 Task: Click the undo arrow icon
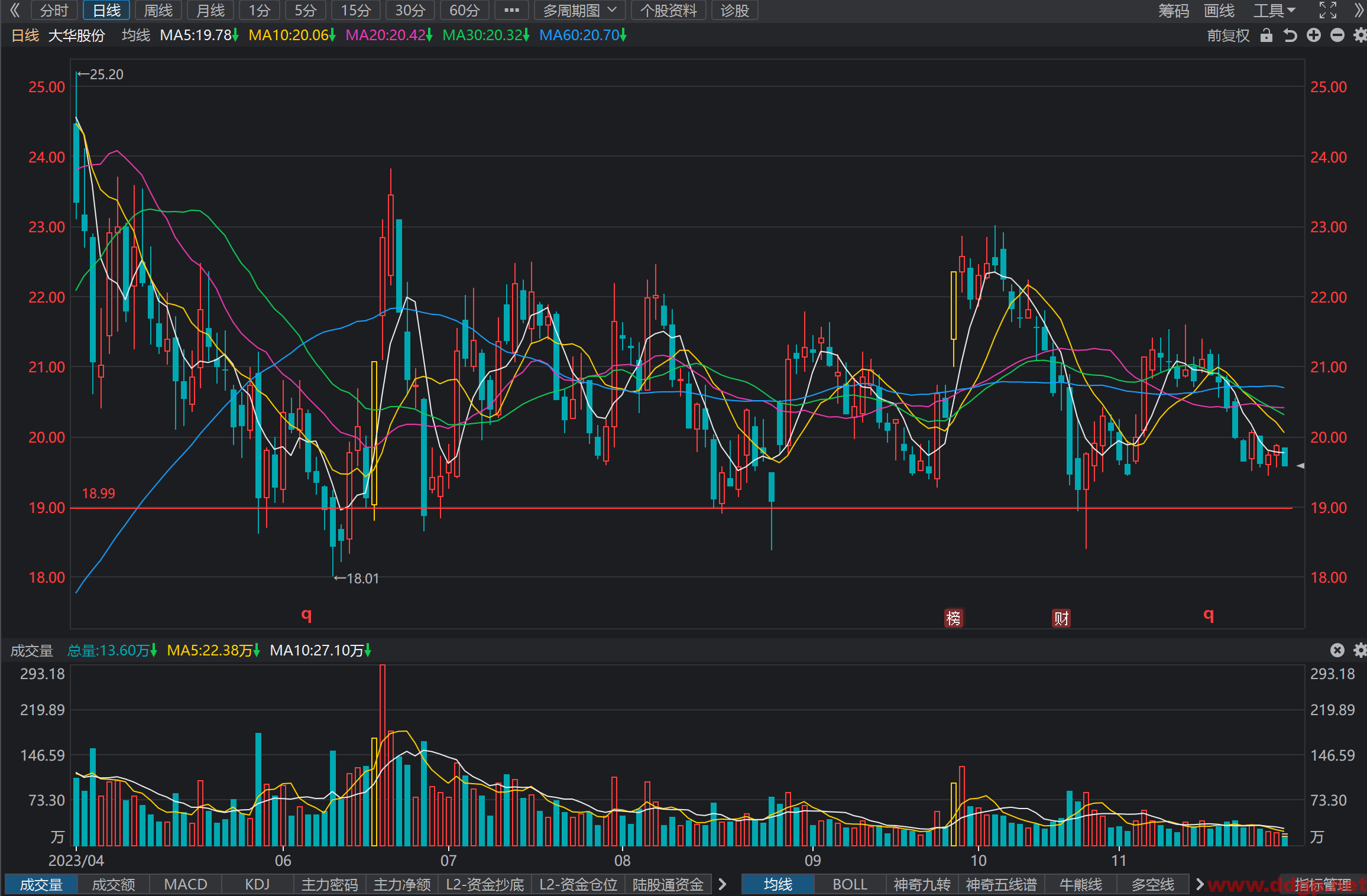pyautogui.click(x=1290, y=35)
